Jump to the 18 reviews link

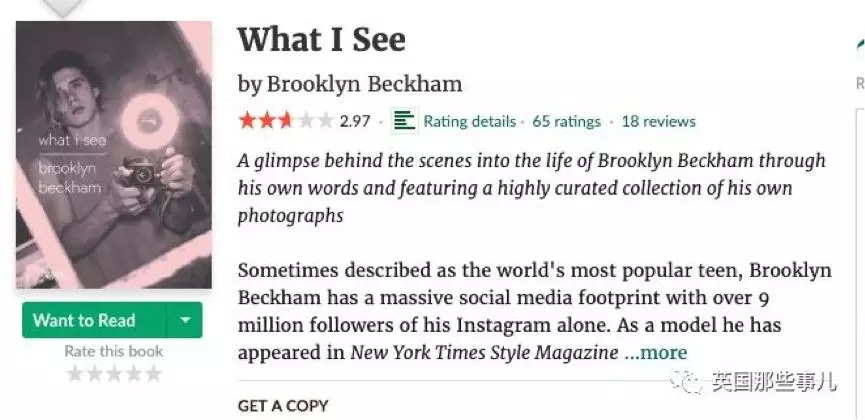coord(658,121)
